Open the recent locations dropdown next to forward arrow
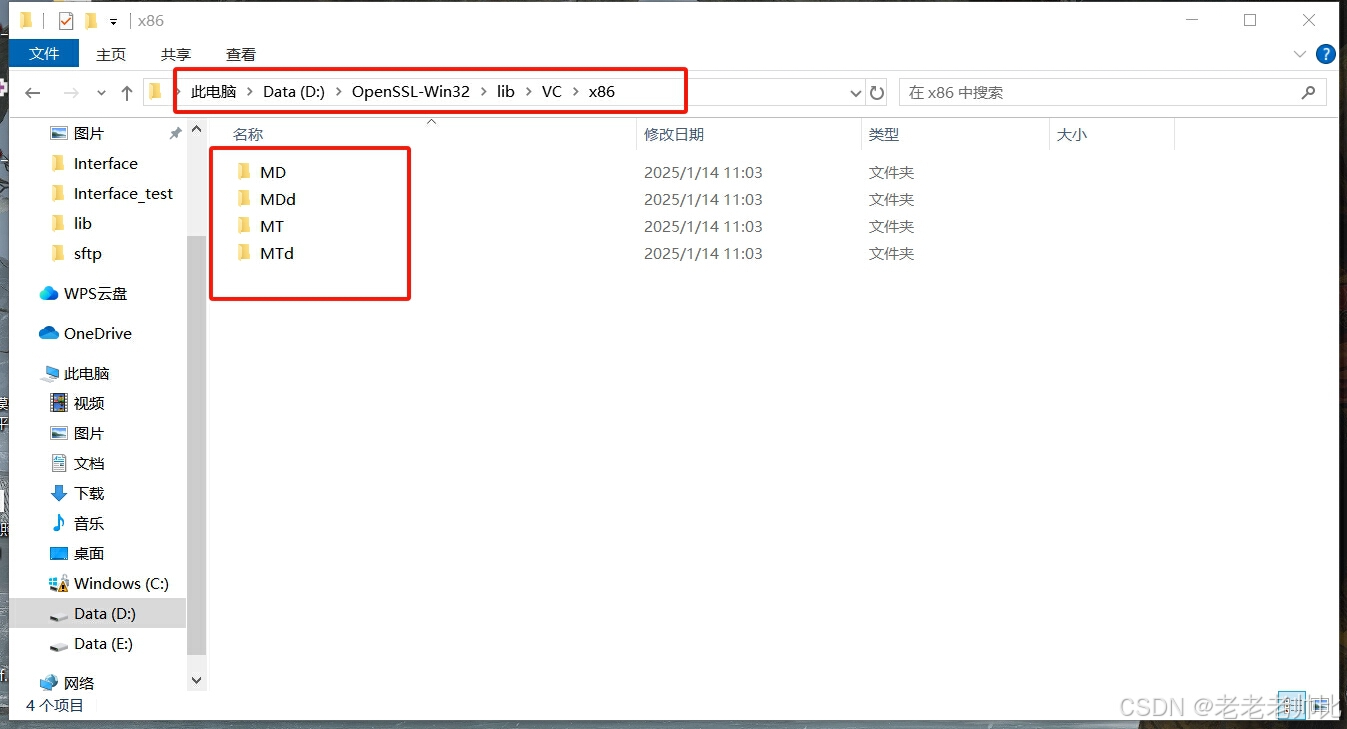This screenshot has width=1347, height=729. coord(101,91)
